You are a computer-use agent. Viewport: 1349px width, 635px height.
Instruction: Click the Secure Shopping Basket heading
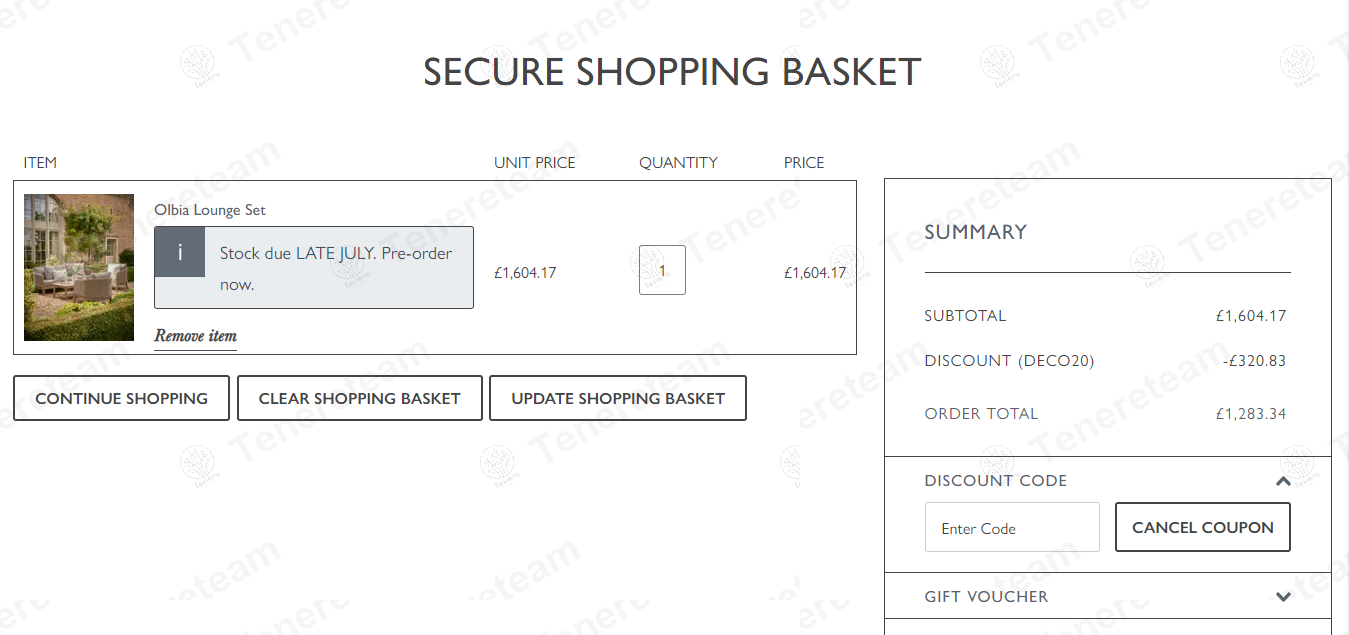(x=672, y=72)
